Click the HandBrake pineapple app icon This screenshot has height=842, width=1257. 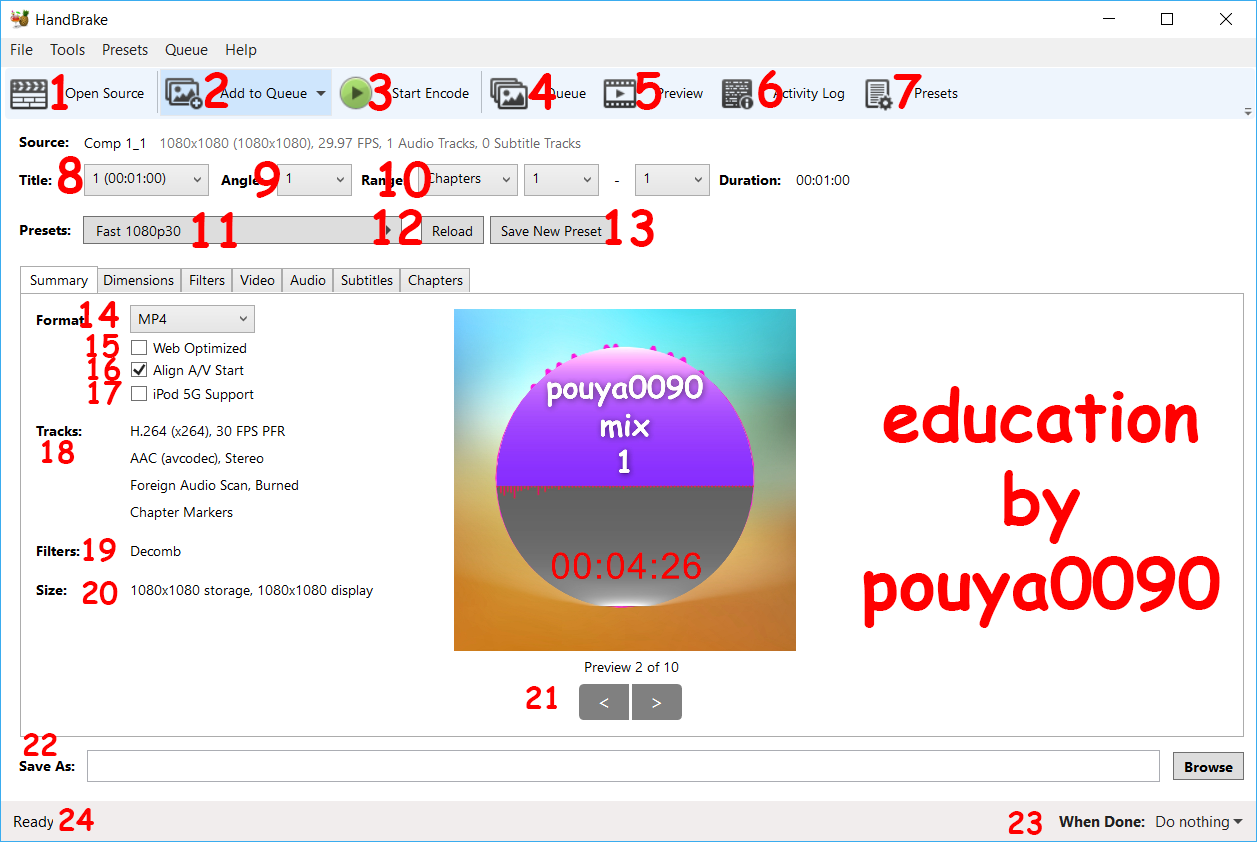coord(19,19)
